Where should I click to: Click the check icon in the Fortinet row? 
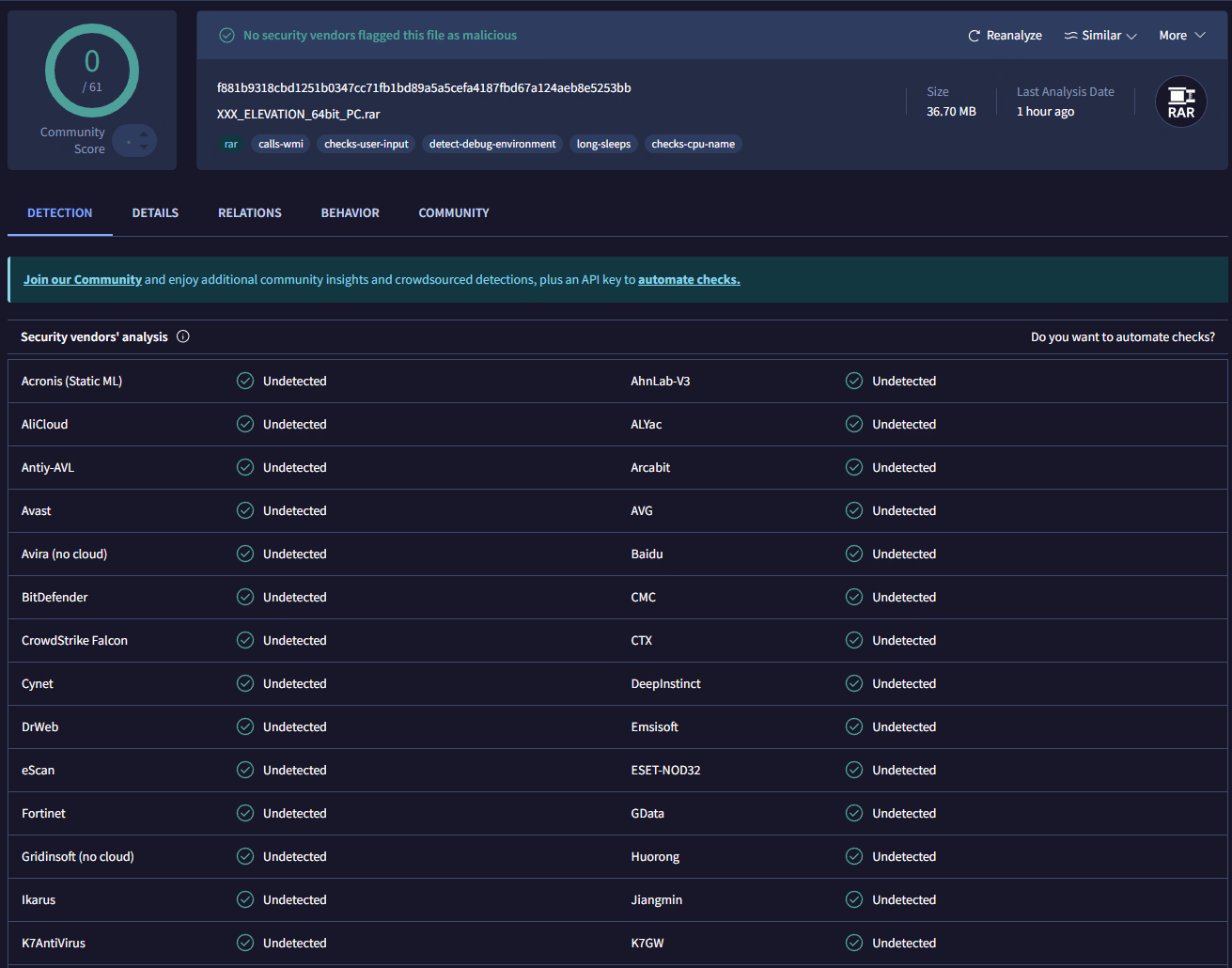tap(245, 813)
